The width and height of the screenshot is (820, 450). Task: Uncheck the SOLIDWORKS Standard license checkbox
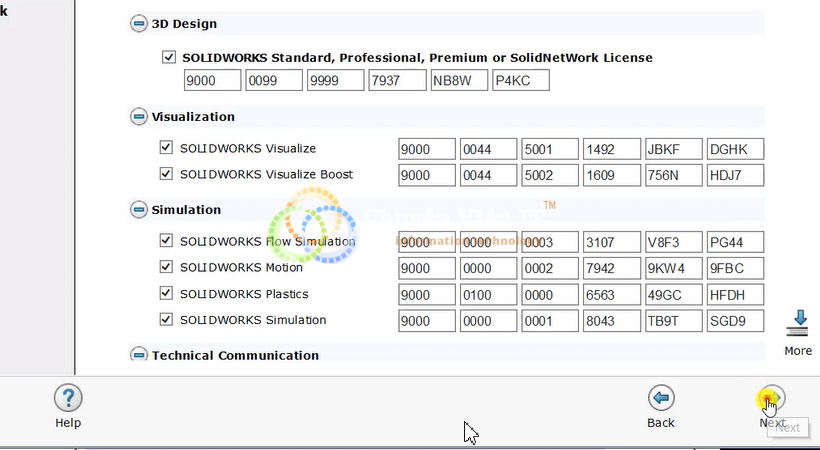tap(168, 58)
